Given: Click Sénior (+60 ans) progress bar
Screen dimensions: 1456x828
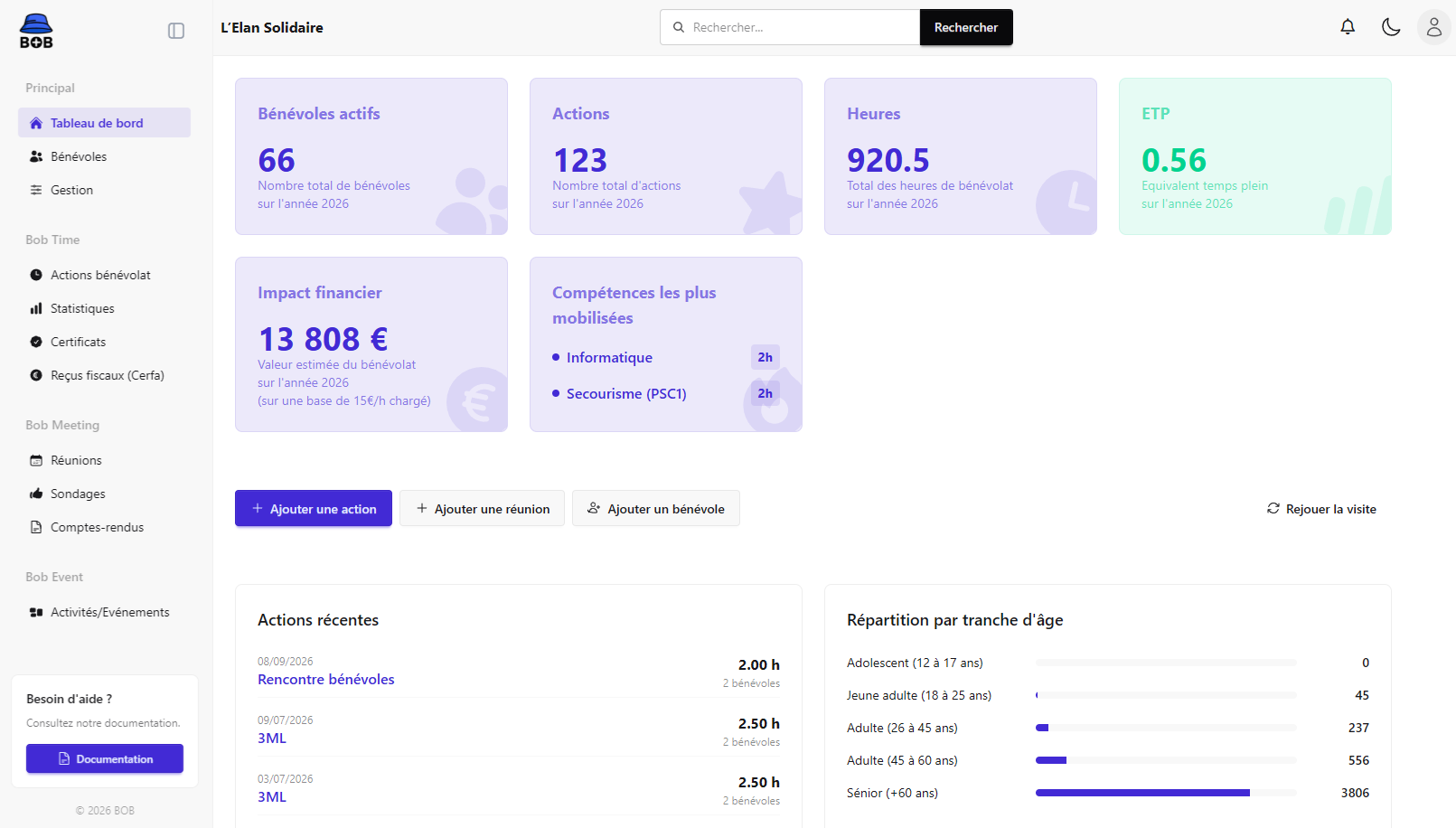Looking at the screenshot, I should [1166, 793].
